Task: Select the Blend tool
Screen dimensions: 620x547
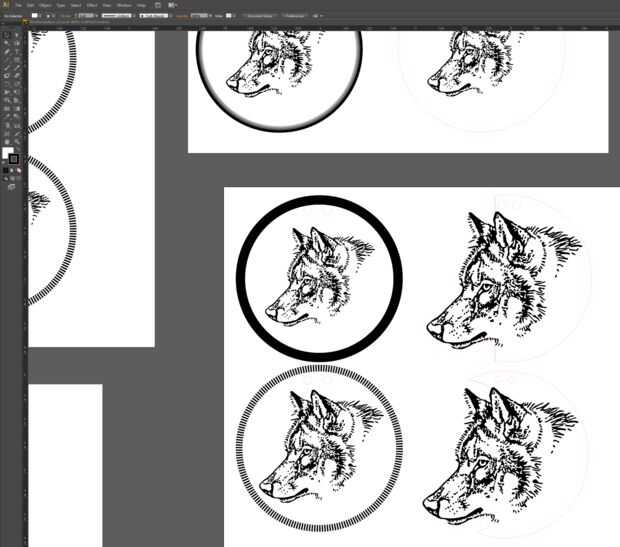Action: (17, 116)
